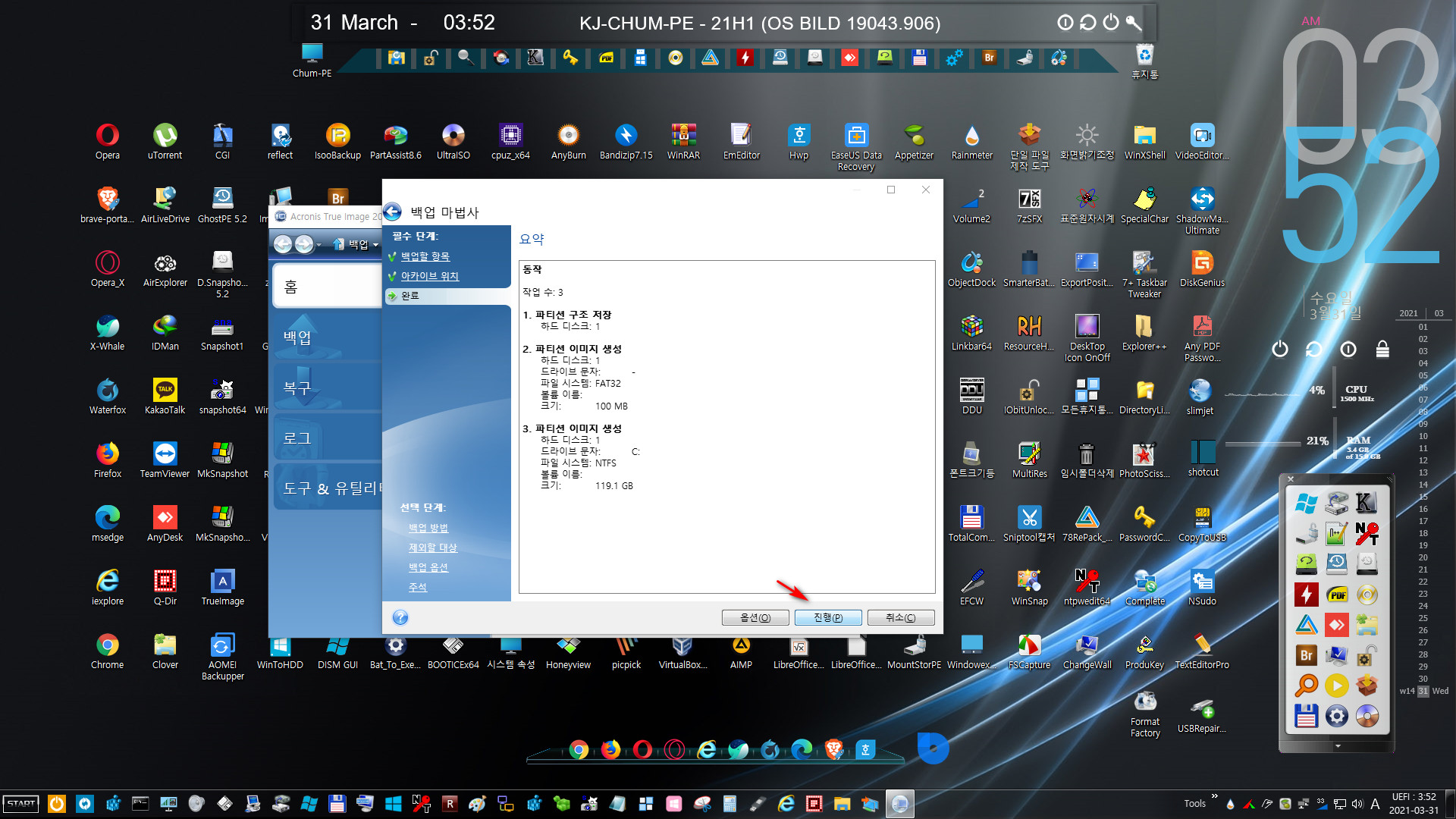The width and height of the screenshot is (1456, 819).
Task: Open the 휴지통 recycle bin icon
Action: pyautogui.click(x=1144, y=61)
